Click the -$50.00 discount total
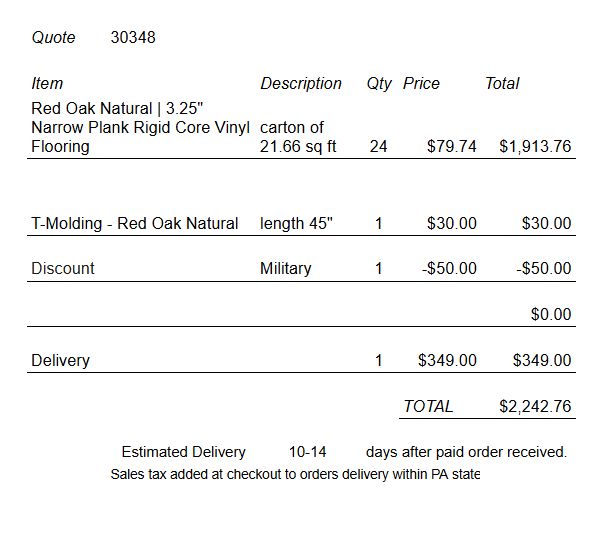 click(544, 268)
